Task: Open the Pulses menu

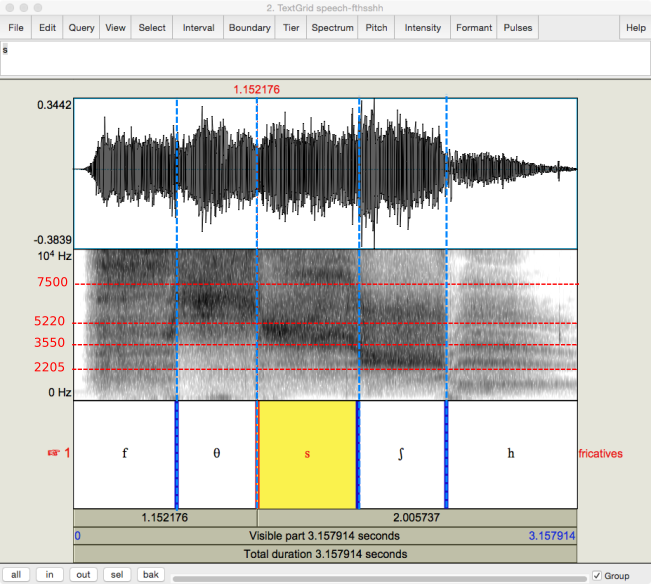Action: point(518,28)
